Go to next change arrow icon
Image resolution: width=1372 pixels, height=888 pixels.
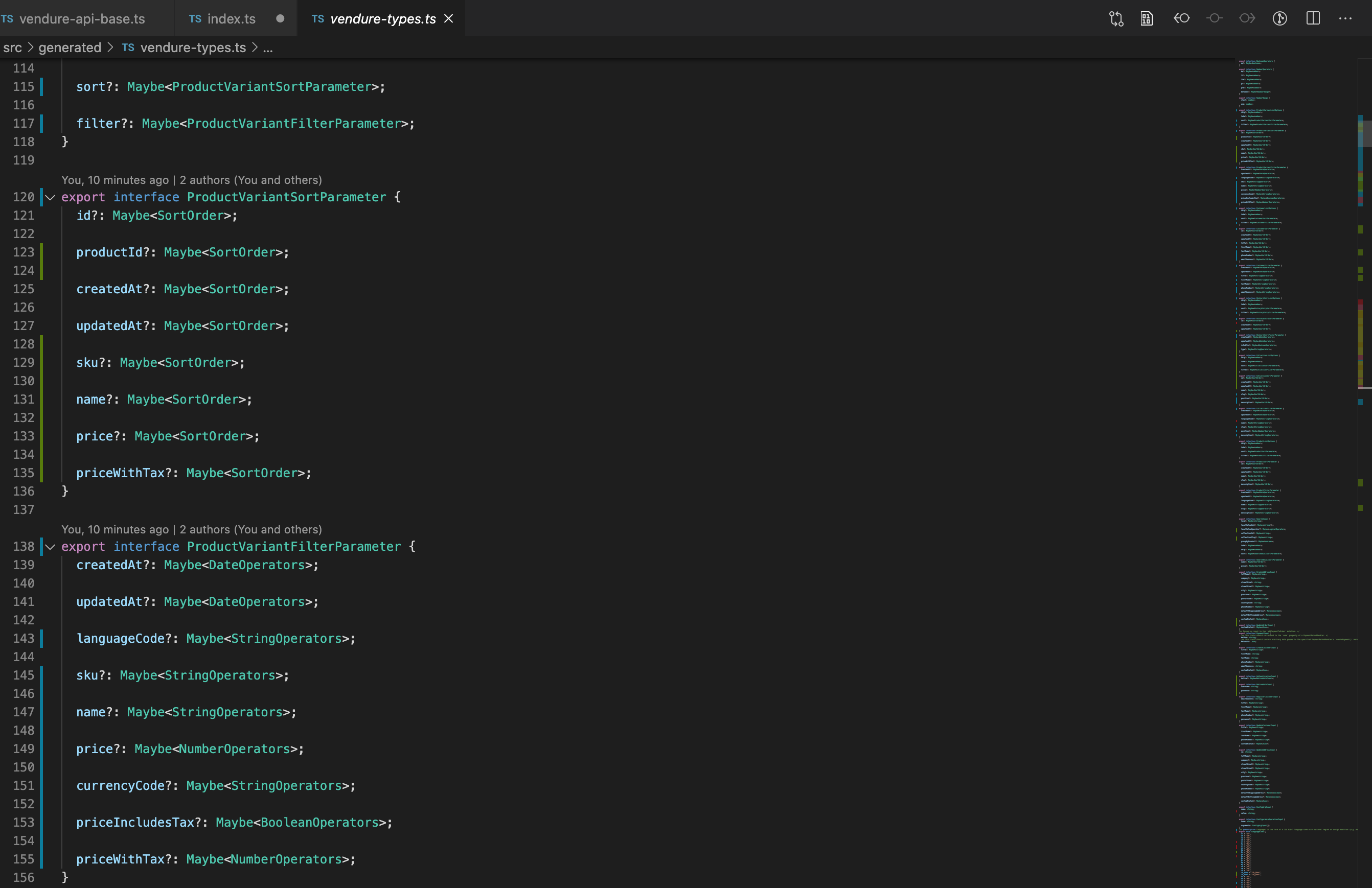point(1247,18)
